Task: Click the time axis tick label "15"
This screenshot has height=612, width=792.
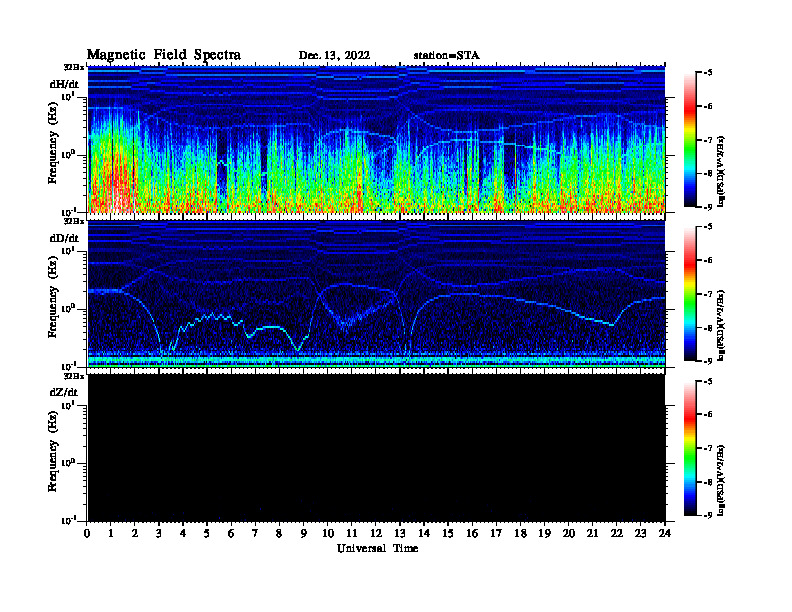Action: click(448, 534)
